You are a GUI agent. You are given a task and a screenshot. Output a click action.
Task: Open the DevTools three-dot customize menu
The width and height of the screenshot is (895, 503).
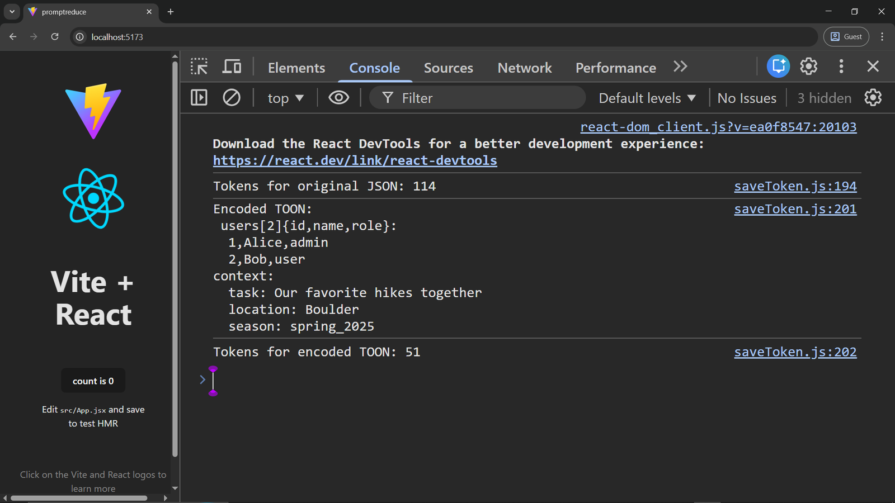841,67
